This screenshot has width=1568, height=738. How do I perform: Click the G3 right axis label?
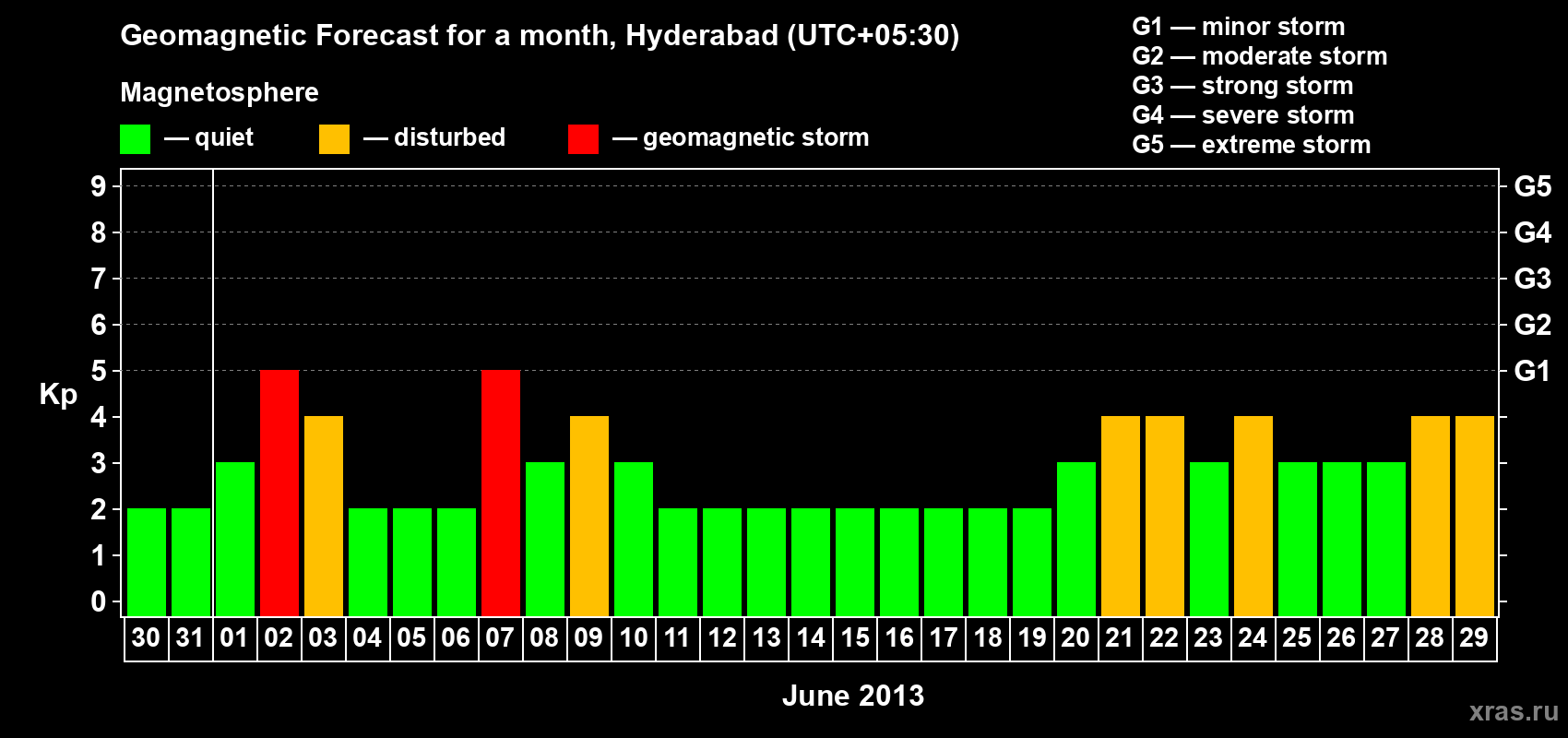[x=1533, y=279]
